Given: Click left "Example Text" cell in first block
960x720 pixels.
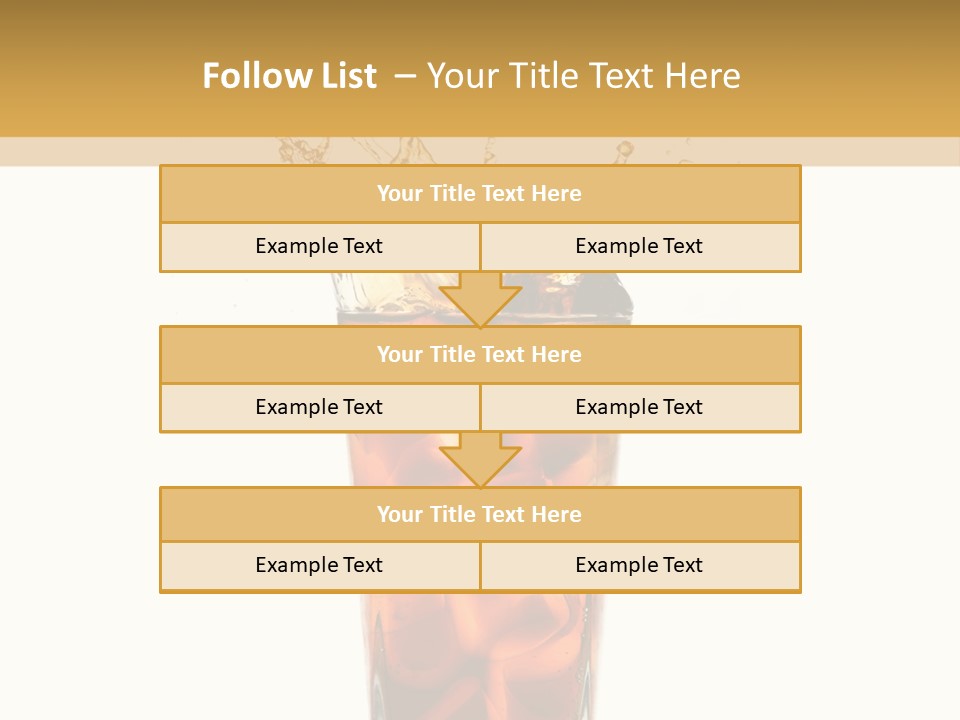Looking at the screenshot, I should (x=319, y=247).
